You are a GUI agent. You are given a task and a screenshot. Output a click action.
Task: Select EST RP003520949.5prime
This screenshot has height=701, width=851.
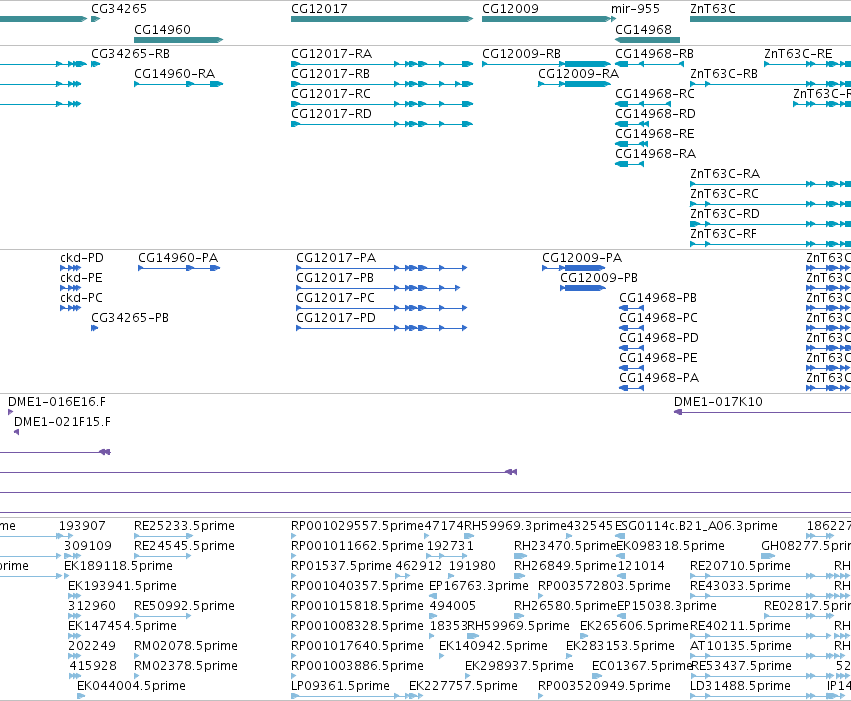(x=604, y=686)
